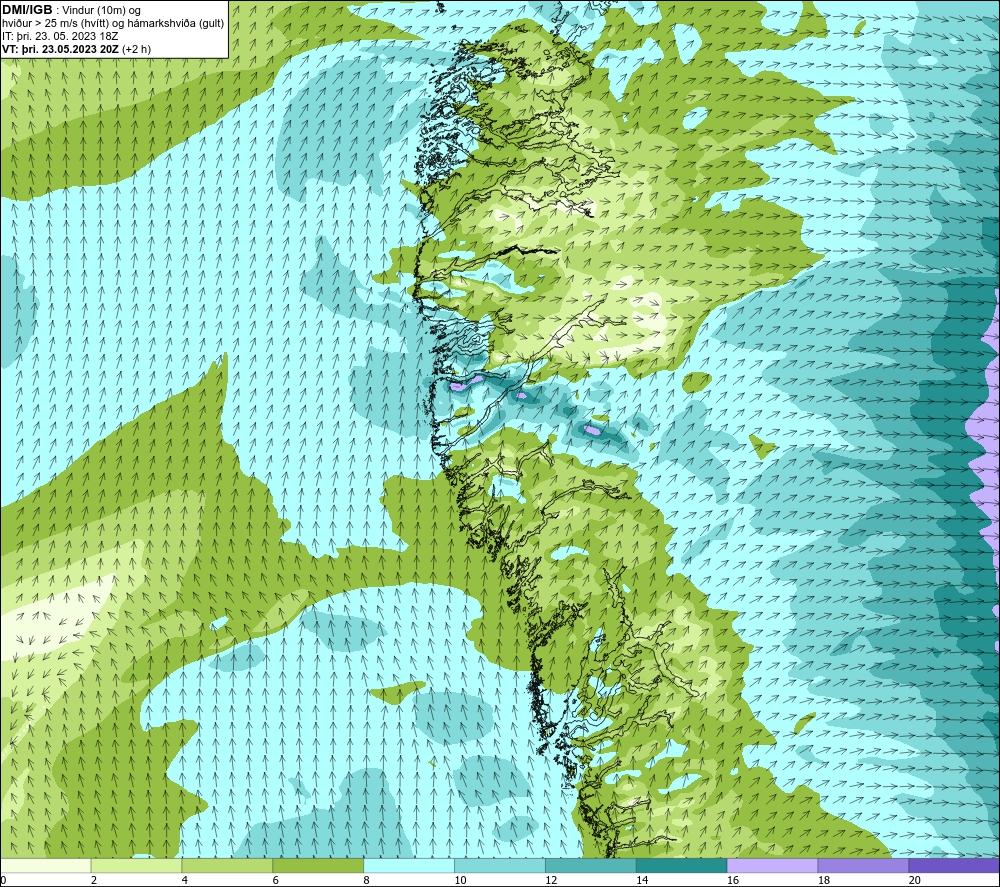The width and height of the screenshot is (1000, 887).
Task: Select the 18–20 m/s purple legend swatch
Action: point(864,865)
